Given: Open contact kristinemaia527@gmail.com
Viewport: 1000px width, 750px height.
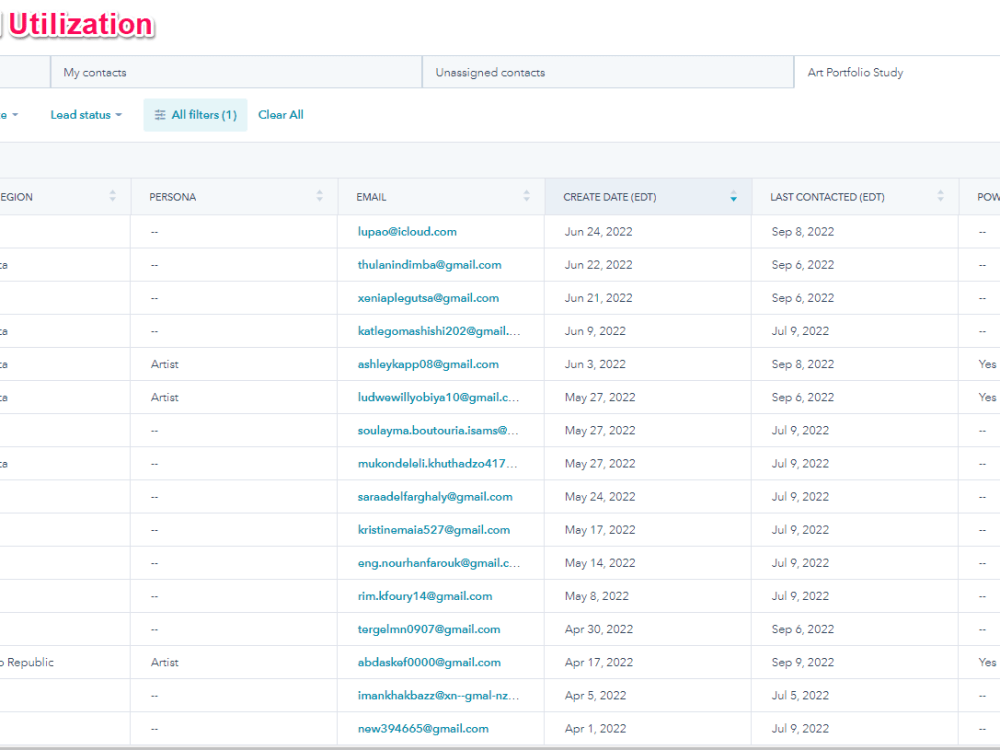Looking at the screenshot, I should (x=434, y=530).
